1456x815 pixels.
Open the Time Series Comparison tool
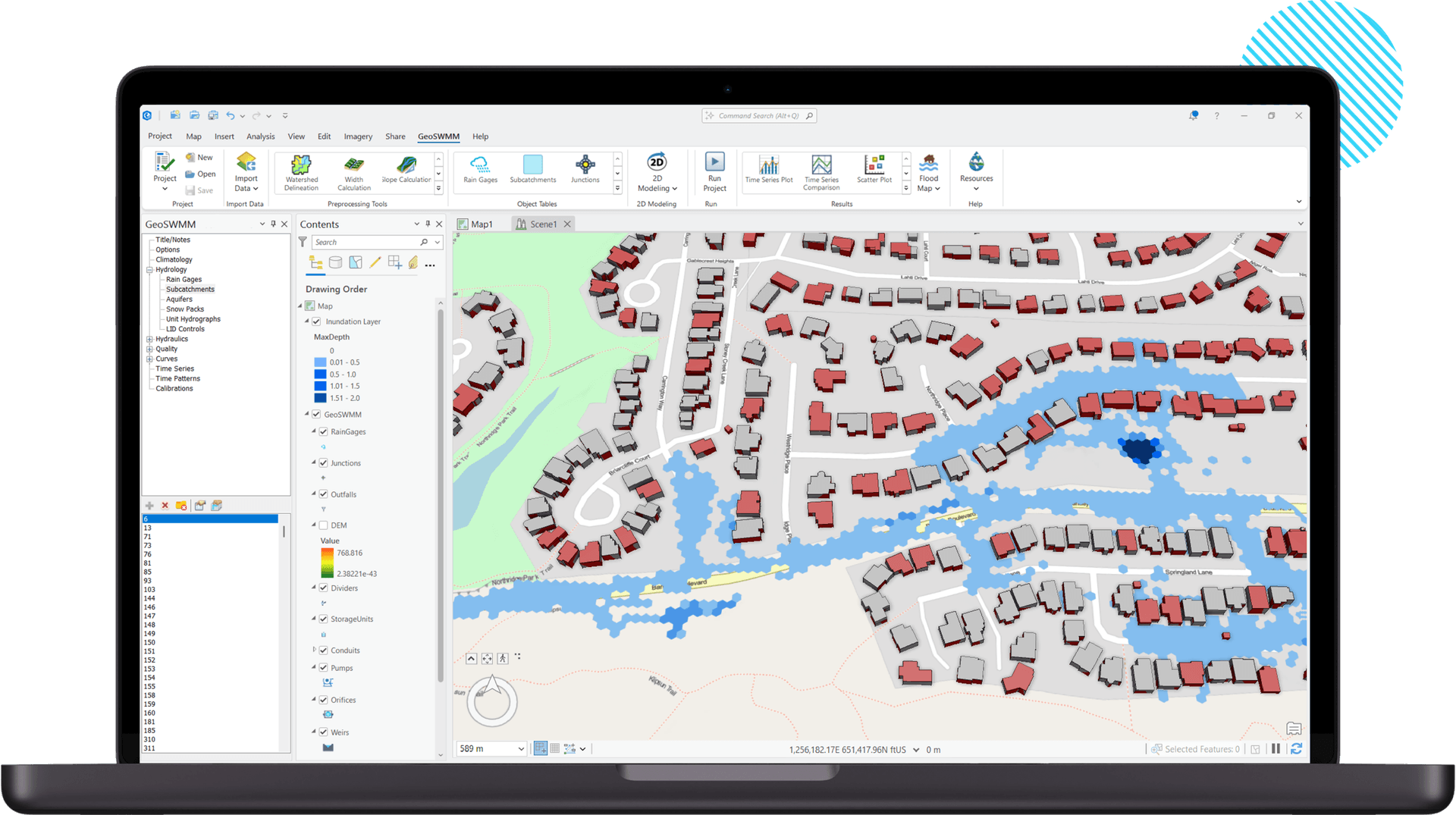tap(821, 172)
